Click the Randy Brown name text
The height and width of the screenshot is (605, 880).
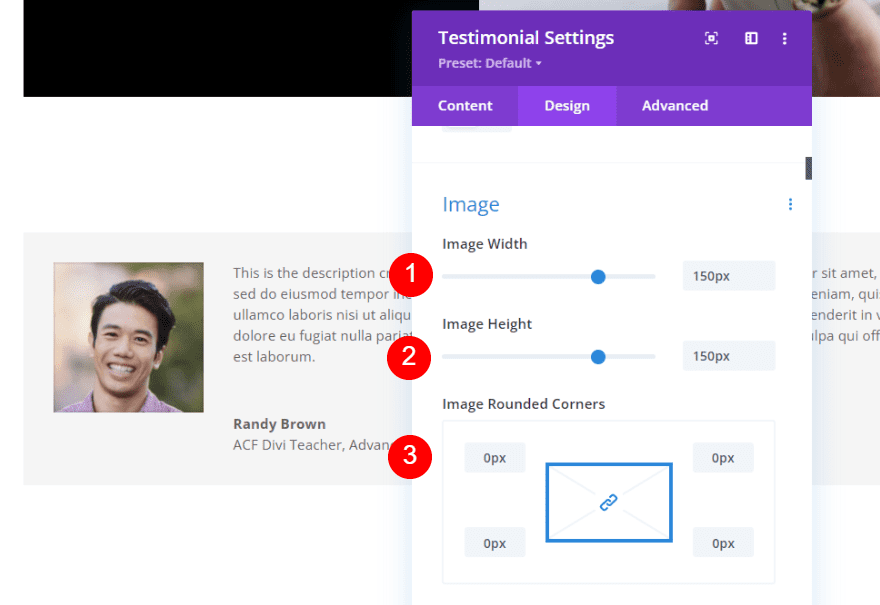[x=279, y=423]
